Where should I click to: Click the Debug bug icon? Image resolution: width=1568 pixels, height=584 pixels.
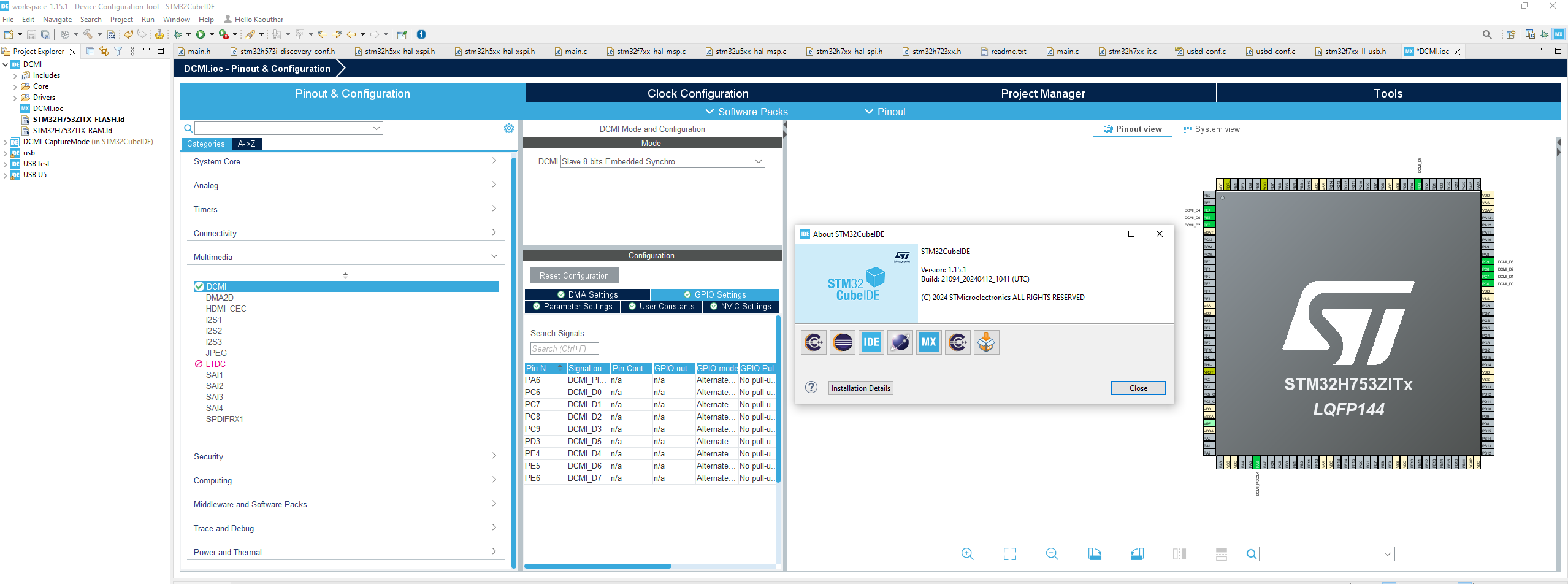[x=178, y=34]
